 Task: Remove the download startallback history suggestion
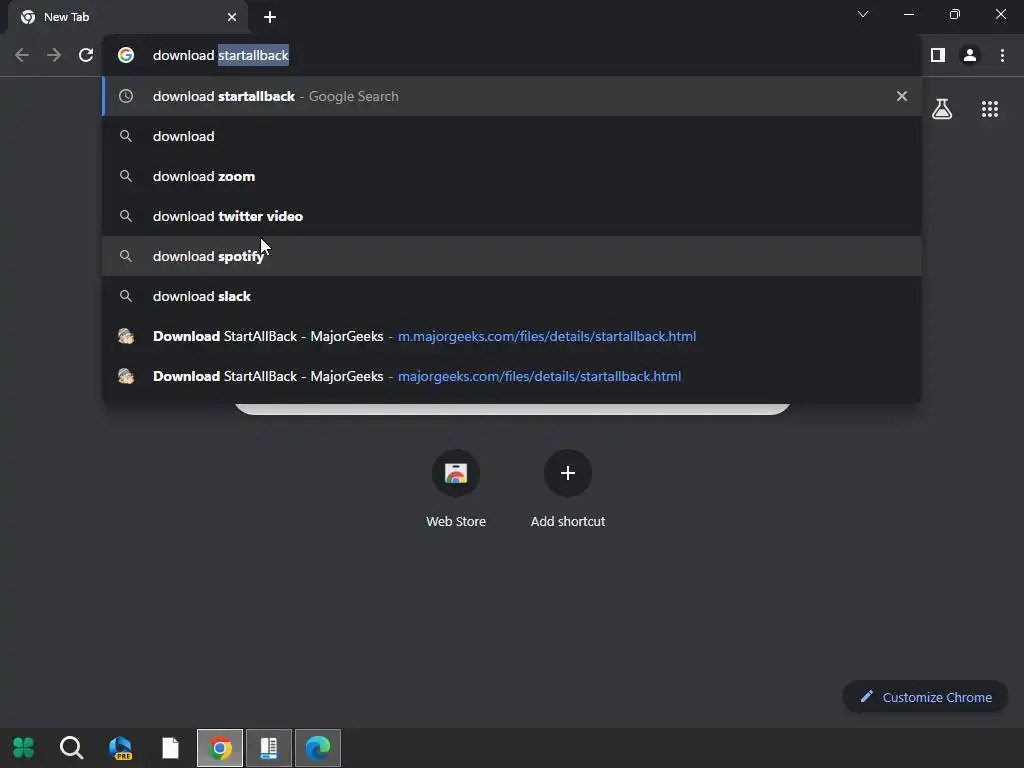point(902,96)
